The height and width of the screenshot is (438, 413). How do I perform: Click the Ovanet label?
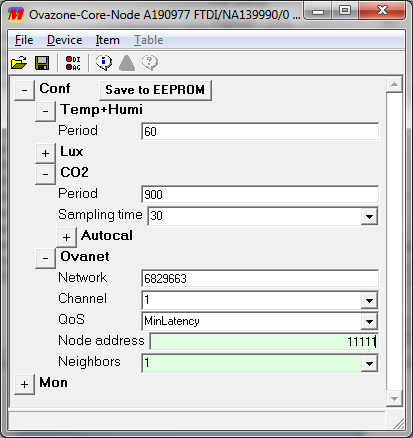85,257
